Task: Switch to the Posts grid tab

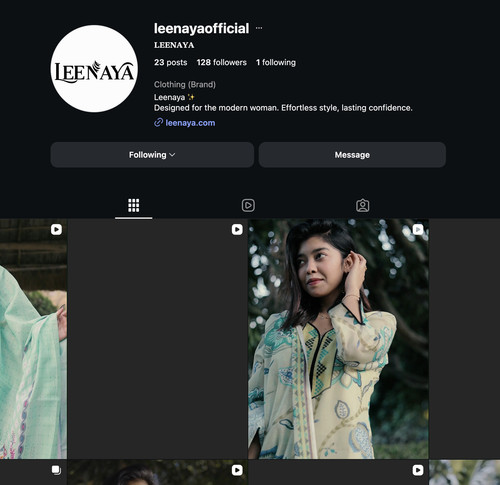Action: [134, 205]
